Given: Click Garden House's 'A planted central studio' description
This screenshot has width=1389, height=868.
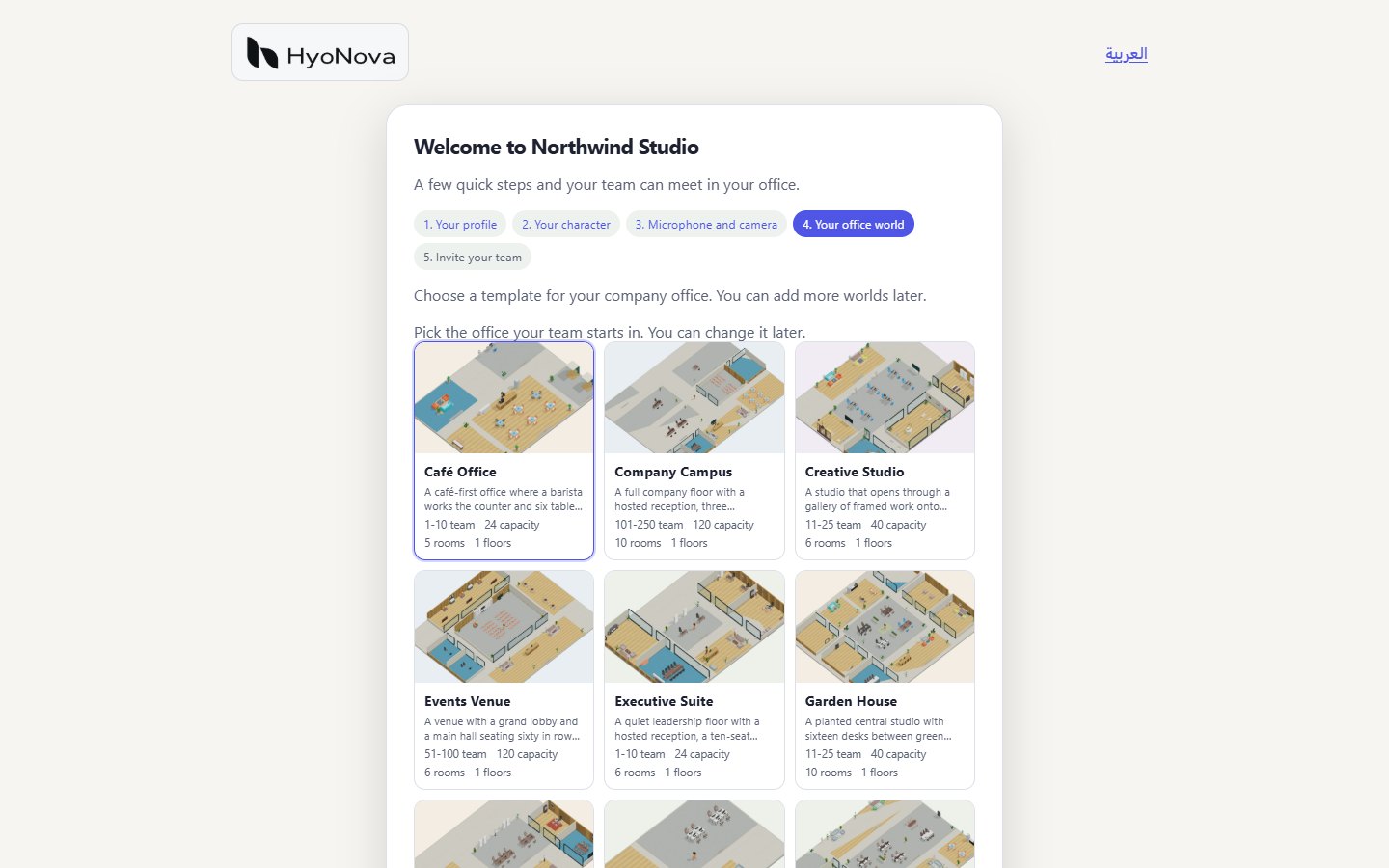Looking at the screenshot, I should pyautogui.click(x=879, y=728).
